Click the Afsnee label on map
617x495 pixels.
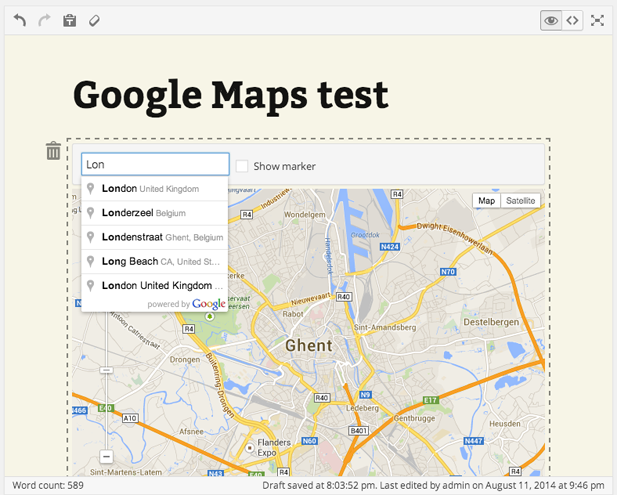coord(192,432)
